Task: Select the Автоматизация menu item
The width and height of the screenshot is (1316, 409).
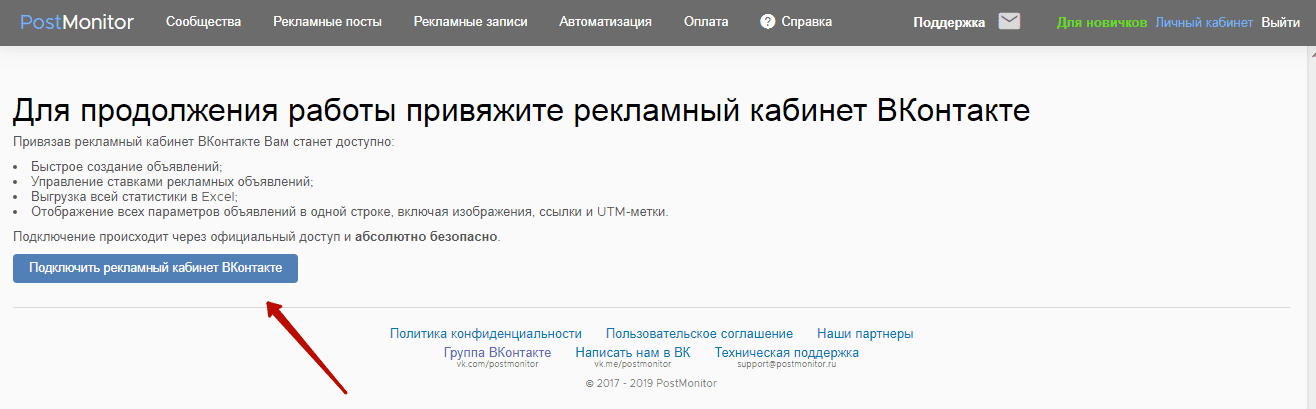Action: [605, 21]
